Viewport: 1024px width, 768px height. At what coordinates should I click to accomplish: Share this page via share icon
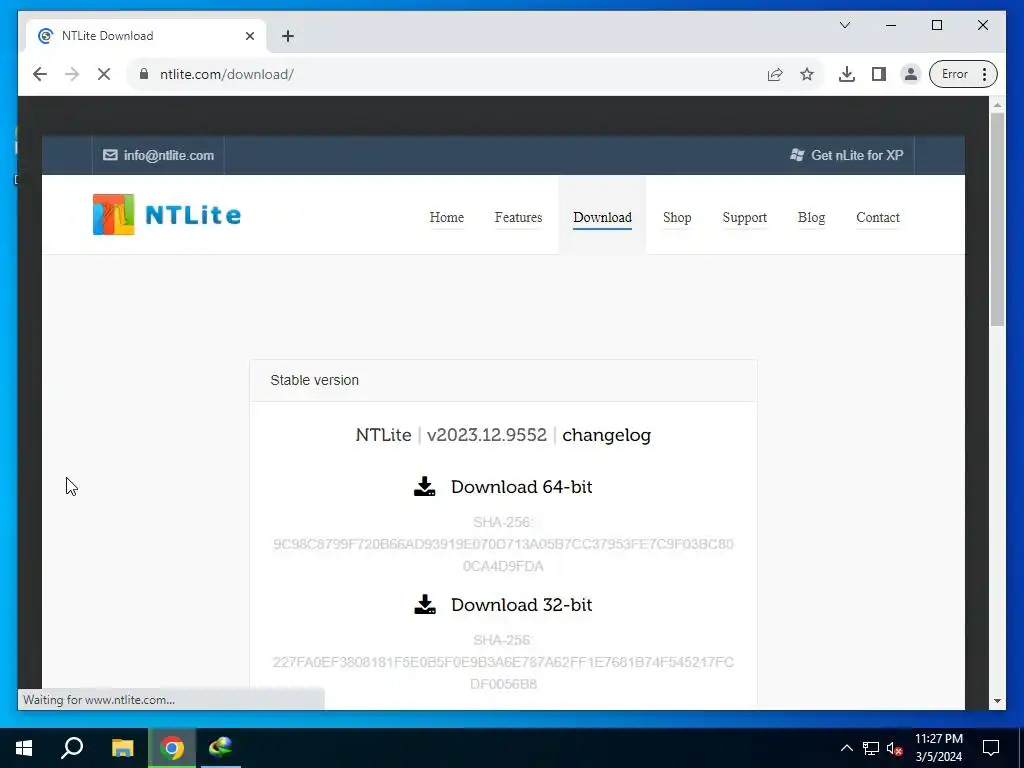(775, 74)
